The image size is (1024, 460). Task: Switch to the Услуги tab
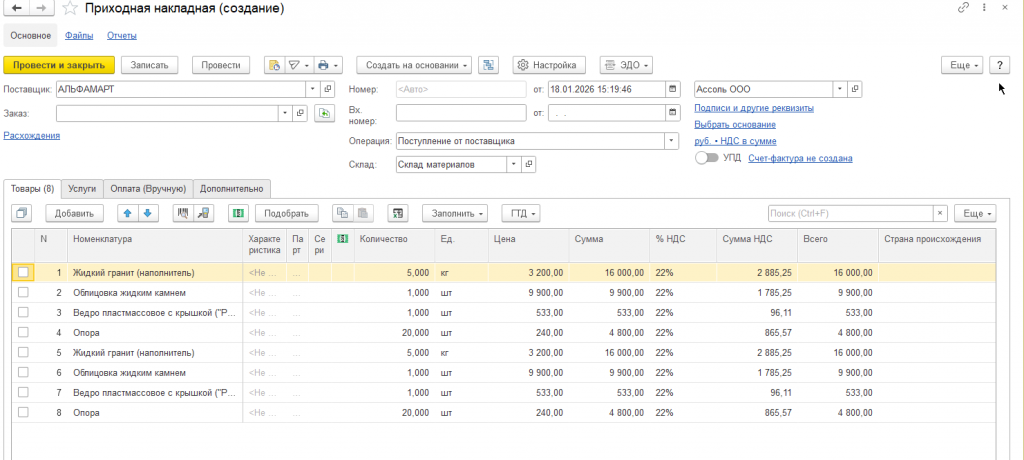click(83, 188)
